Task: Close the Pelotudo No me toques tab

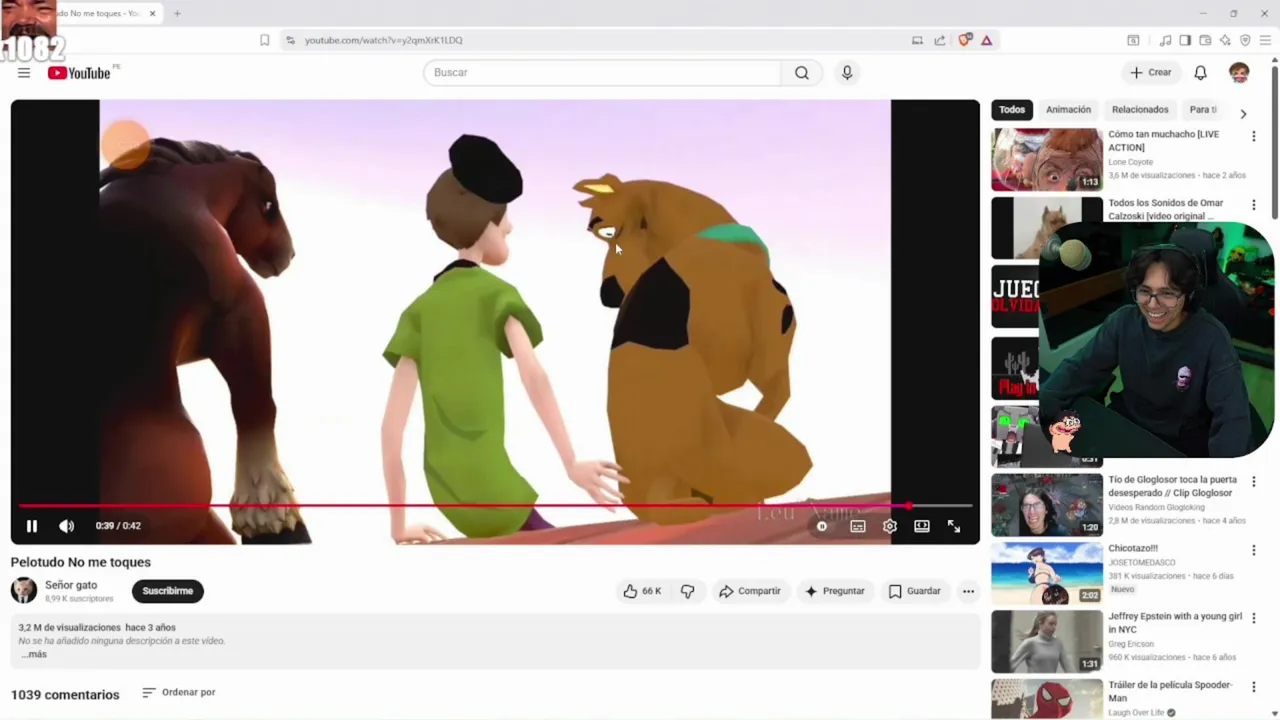Action: (x=152, y=14)
